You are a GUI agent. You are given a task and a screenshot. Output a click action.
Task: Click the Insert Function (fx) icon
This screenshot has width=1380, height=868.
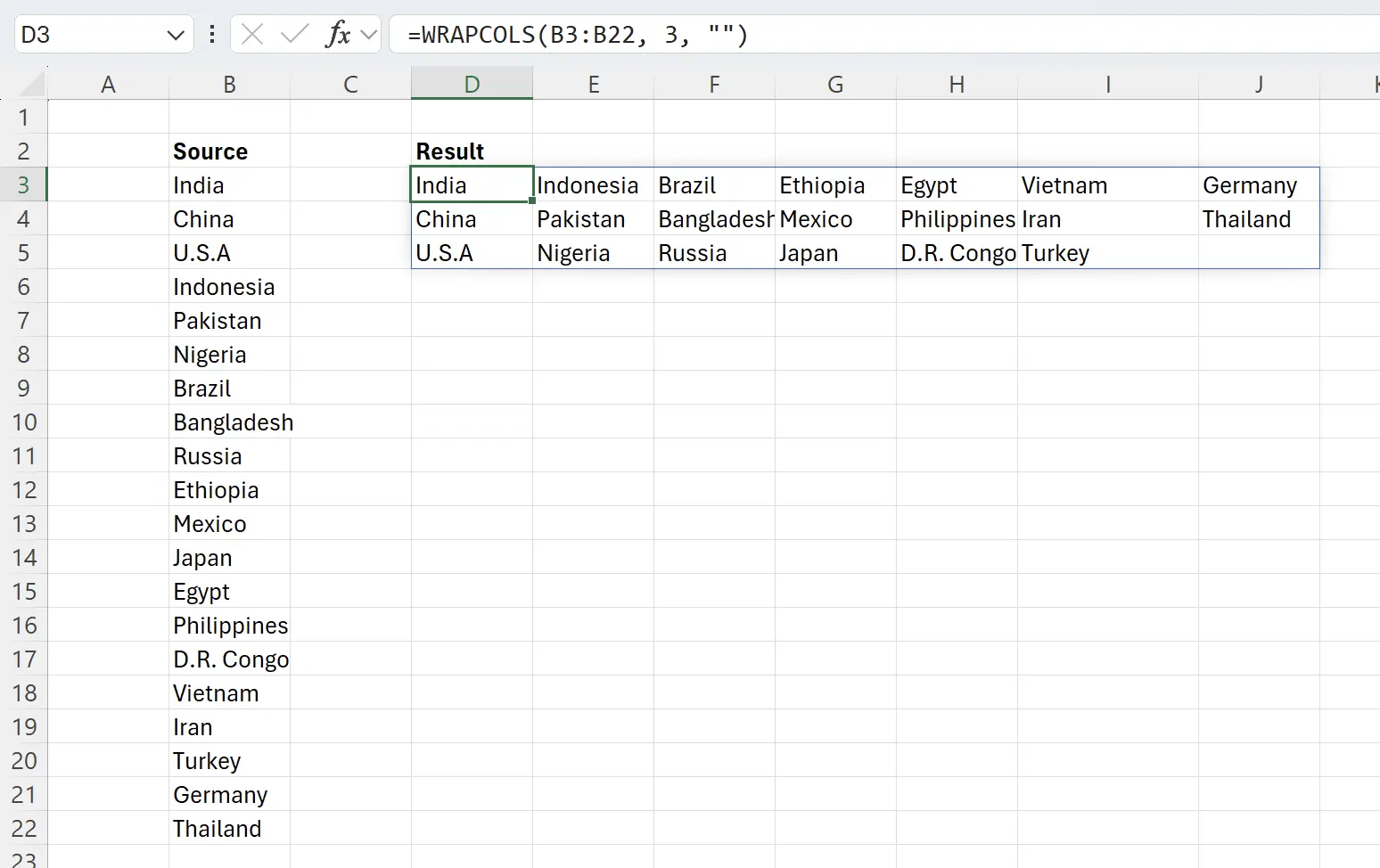(x=337, y=34)
